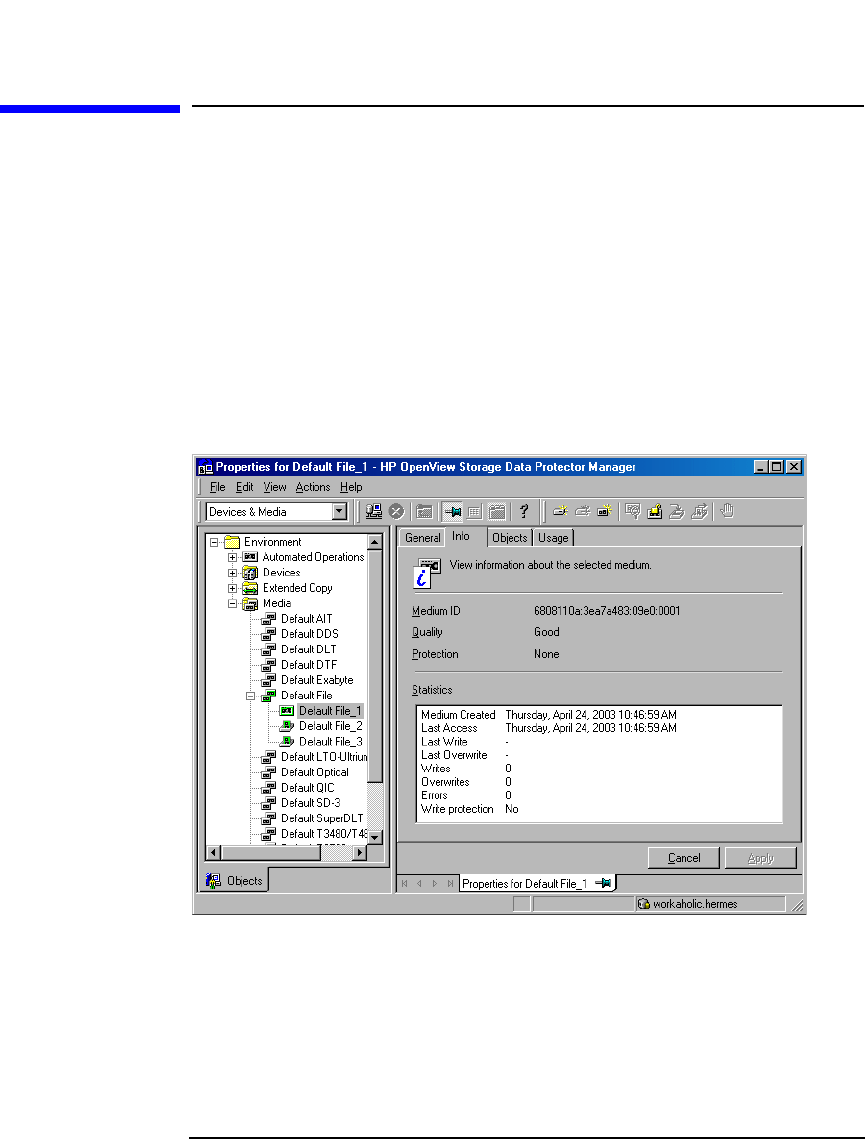Image resolution: width=865 pixels, height=1139 pixels.
Task: Click the Cancel button
Action: coord(683,858)
